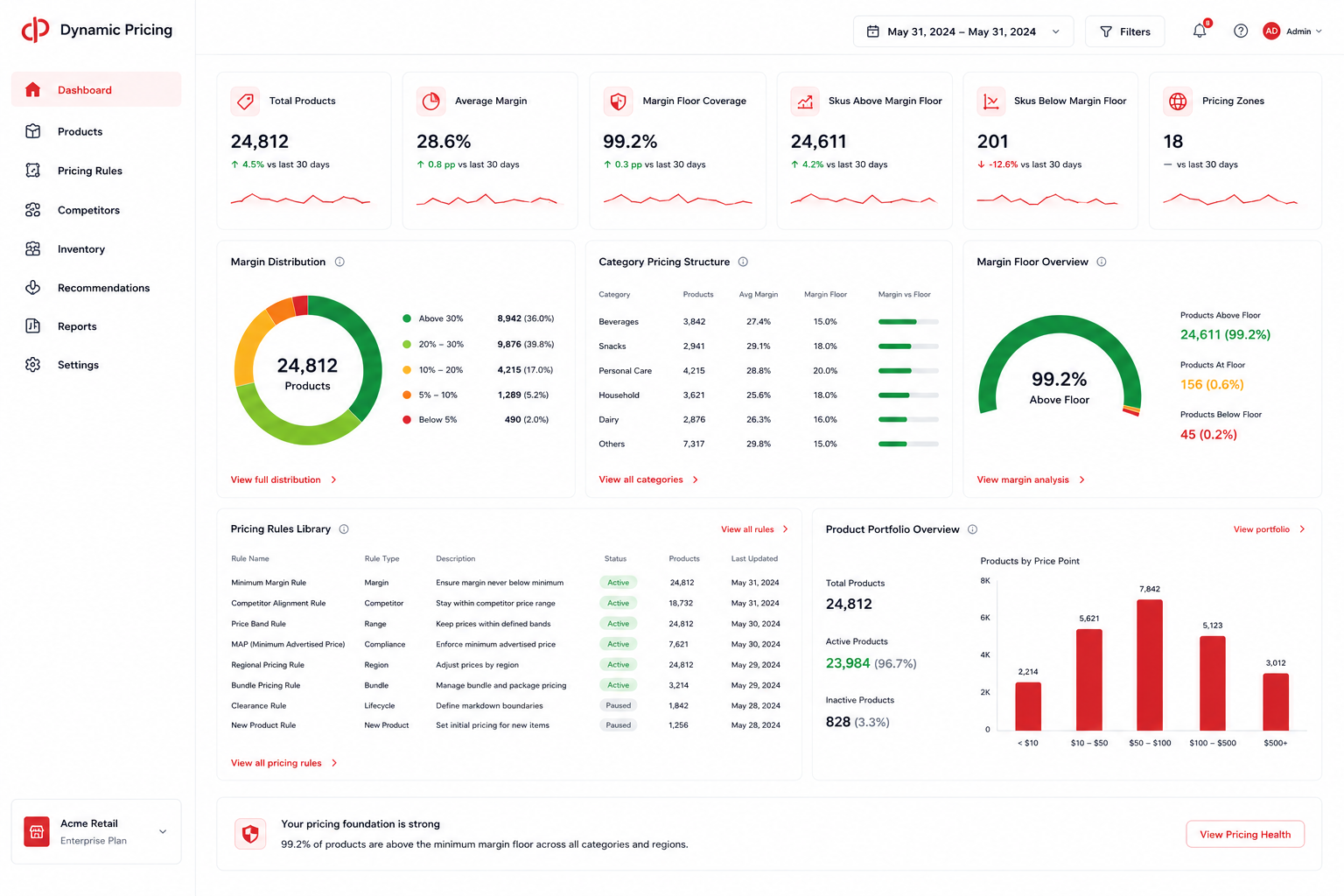Expand the Admin account menu chevron
The height and width of the screenshot is (896, 1344).
(x=1319, y=31)
